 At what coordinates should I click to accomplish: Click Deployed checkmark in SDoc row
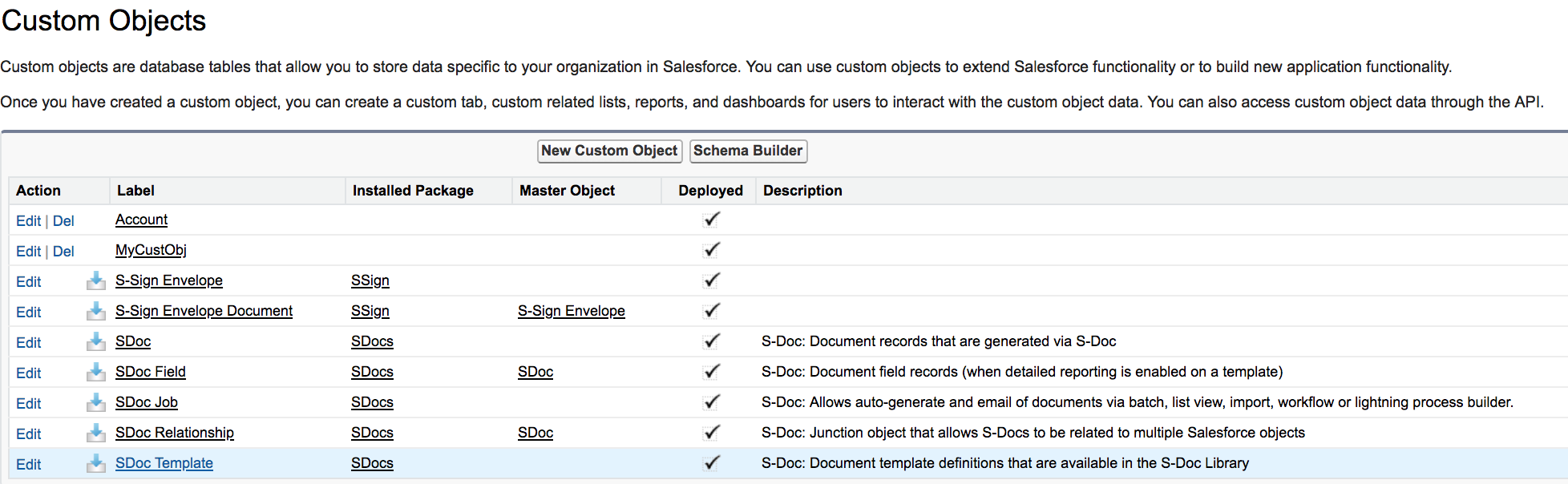click(x=711, y=341)
